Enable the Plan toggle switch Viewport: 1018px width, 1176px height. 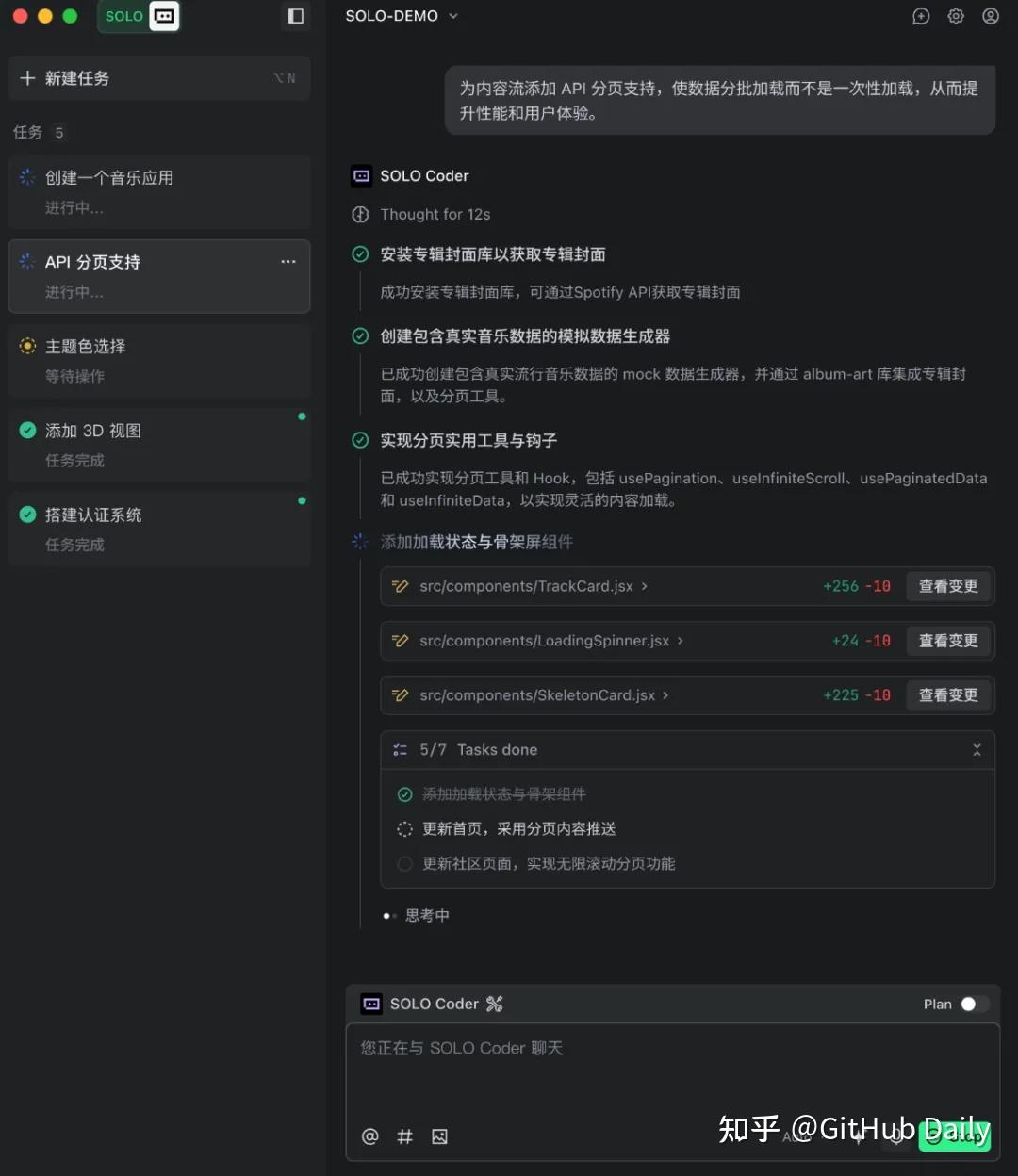pos(974,1004)
